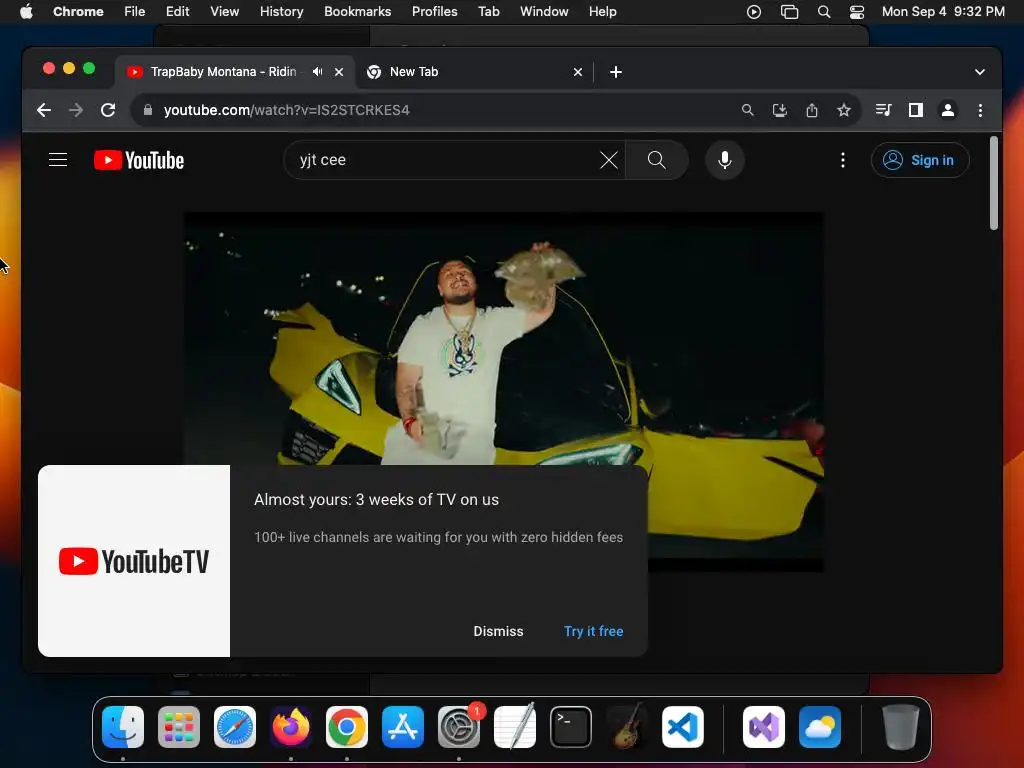
Task: Open the Apple menu
Action: point(26,12)
